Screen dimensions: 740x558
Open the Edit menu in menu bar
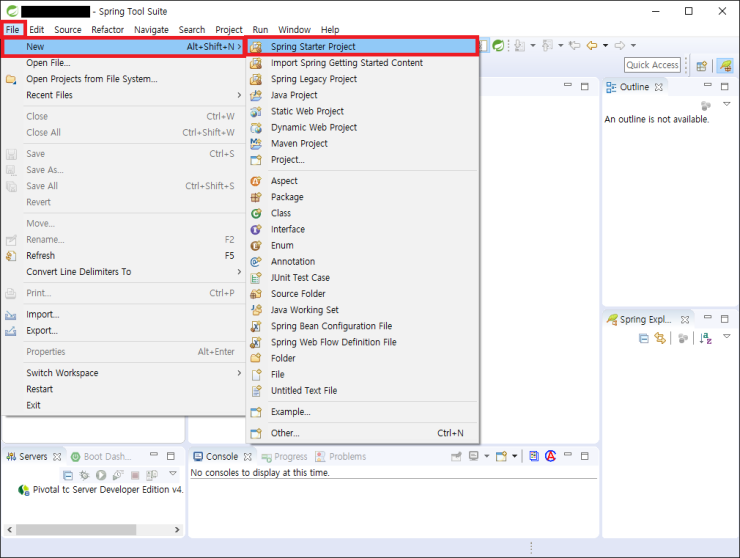(x=36, y=30)
